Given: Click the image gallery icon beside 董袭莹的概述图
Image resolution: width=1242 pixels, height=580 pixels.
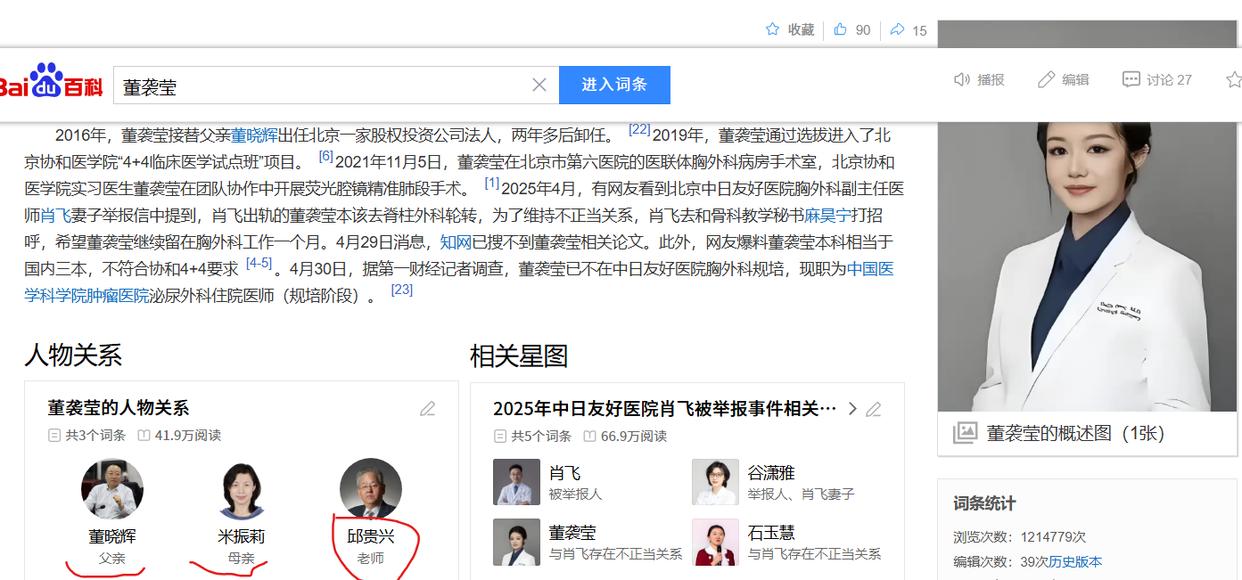Looking at the screenshot, I should point(965,433).
